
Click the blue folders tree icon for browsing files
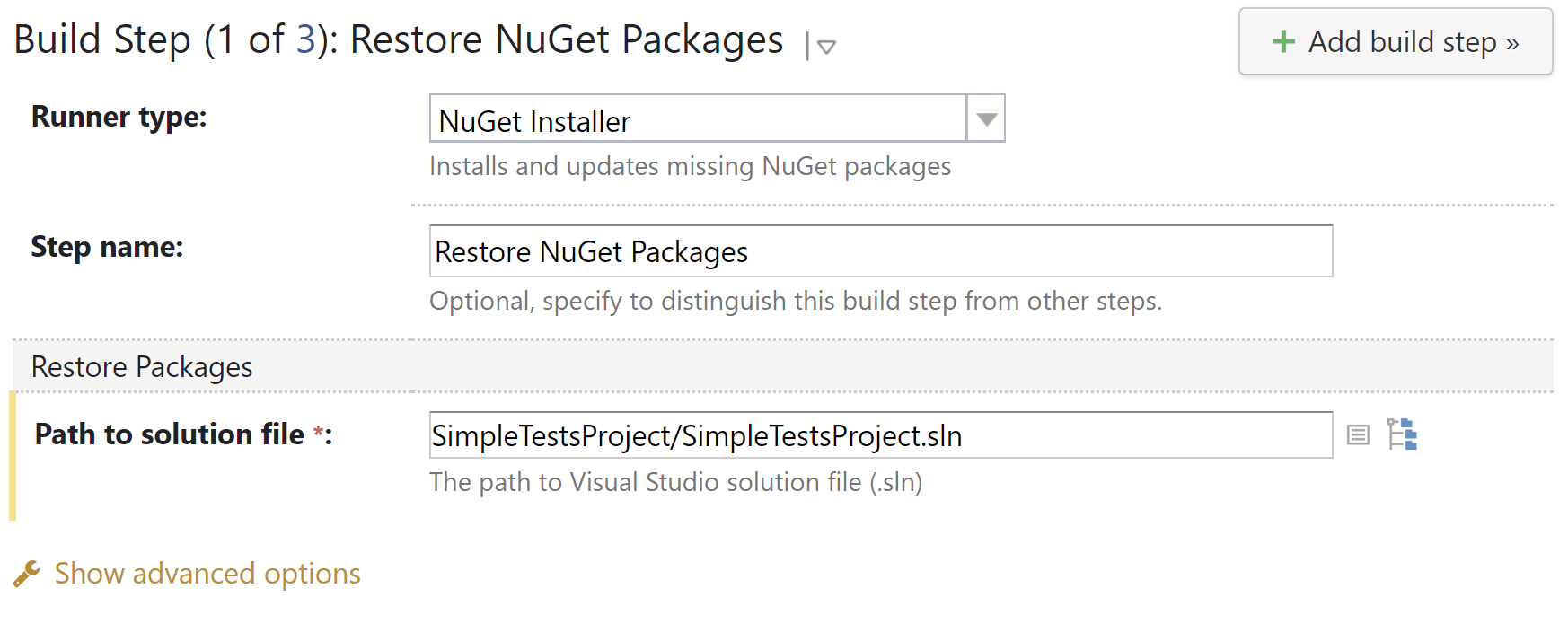click(1403, 435)
